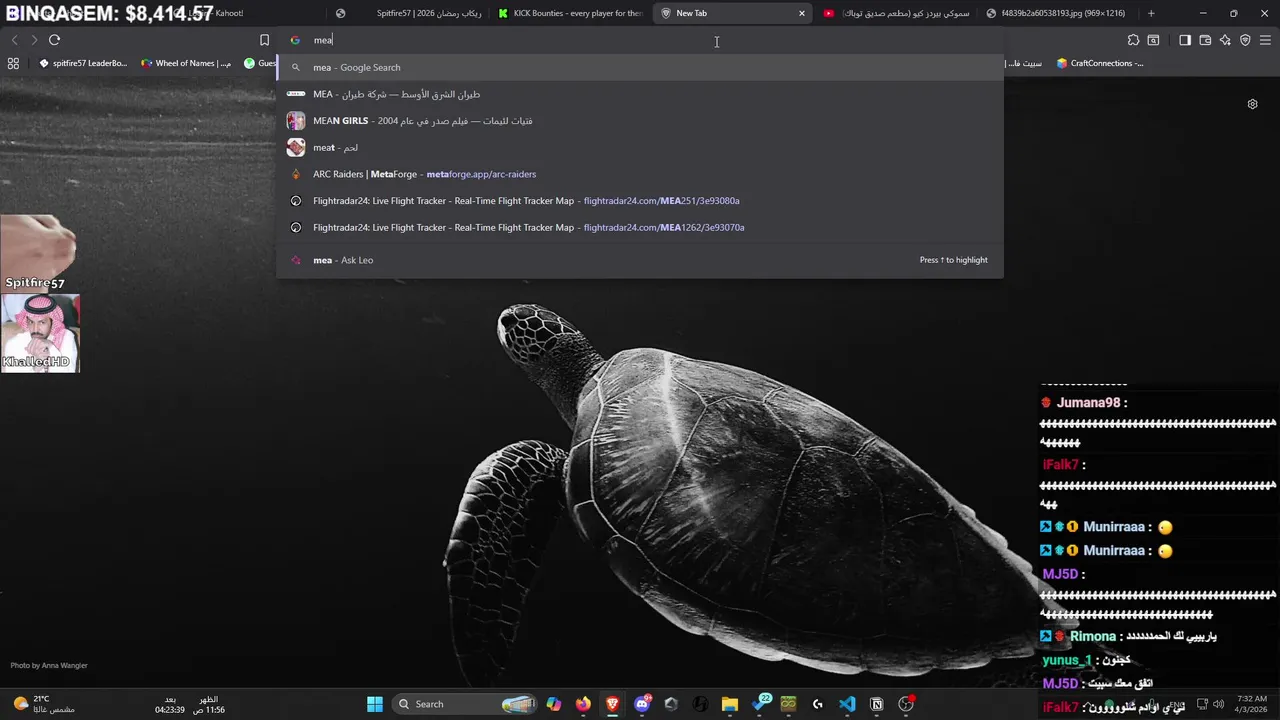Click the KhalledHD webcam overlay thumbnail
This screenshot has height=720, width=1280.
40,332
